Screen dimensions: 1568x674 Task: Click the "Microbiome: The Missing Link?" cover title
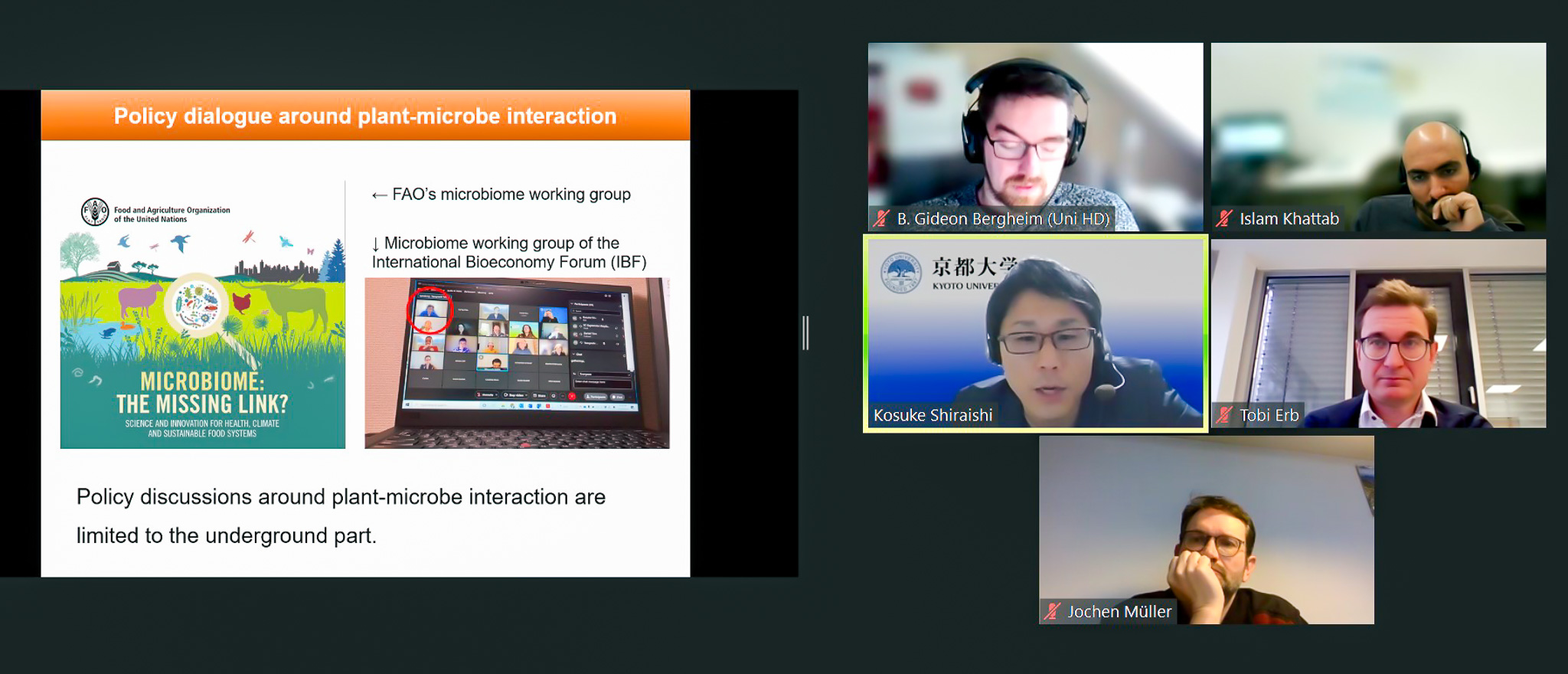click(x=202, y=393)
